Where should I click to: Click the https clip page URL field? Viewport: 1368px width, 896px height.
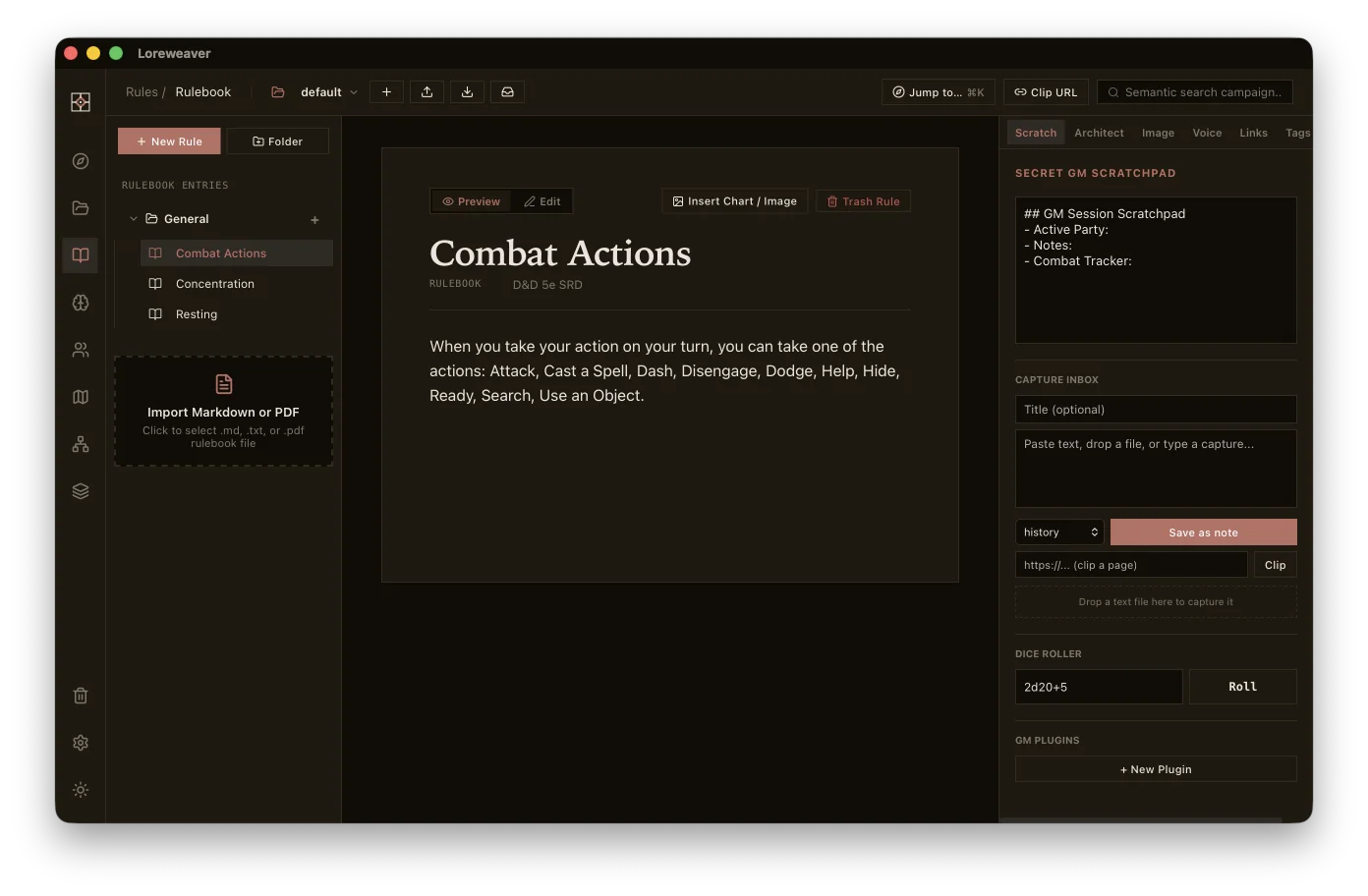(x=1131, y=565)
